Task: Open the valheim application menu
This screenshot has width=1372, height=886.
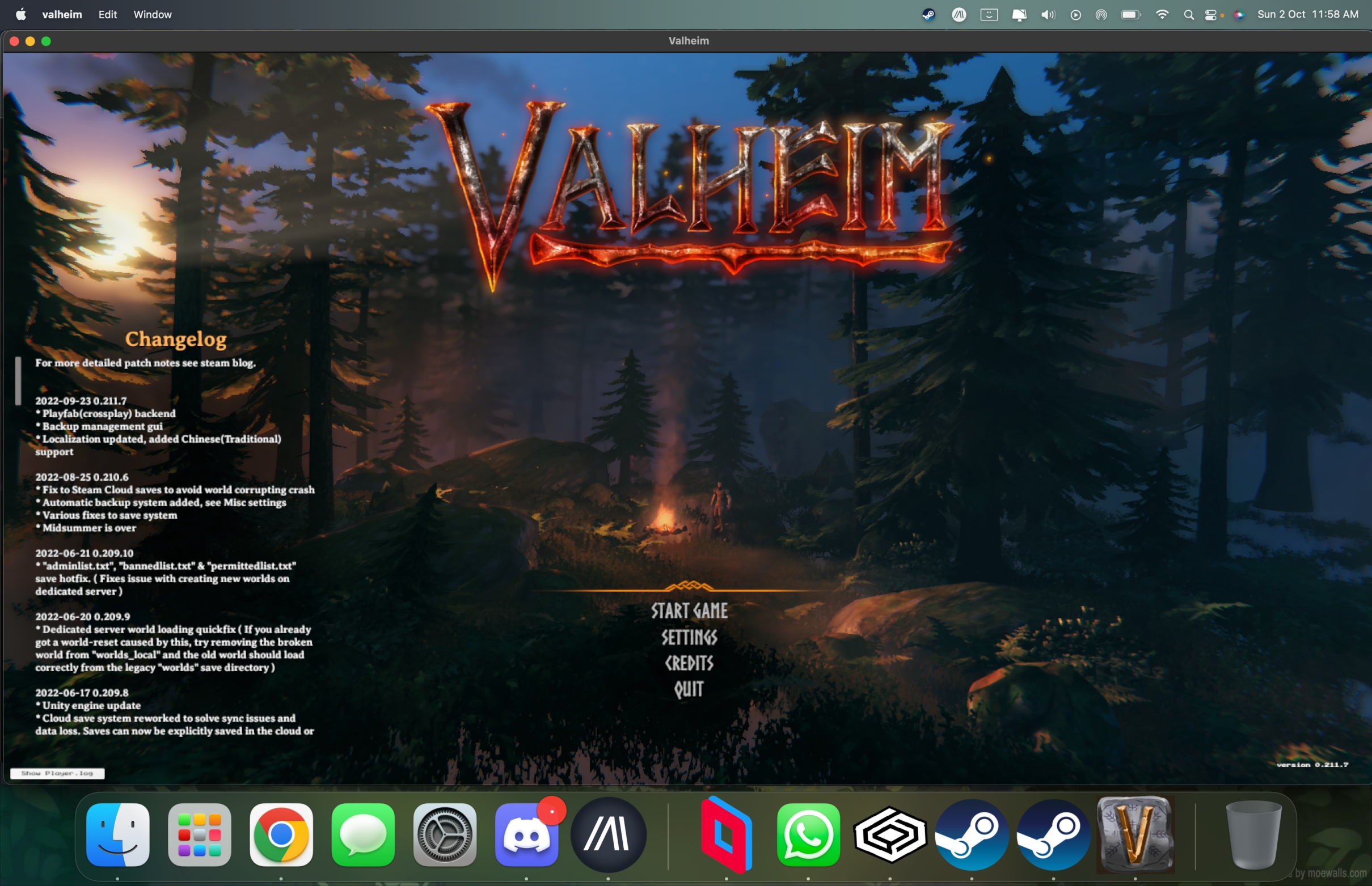Action: click(62, 14)
